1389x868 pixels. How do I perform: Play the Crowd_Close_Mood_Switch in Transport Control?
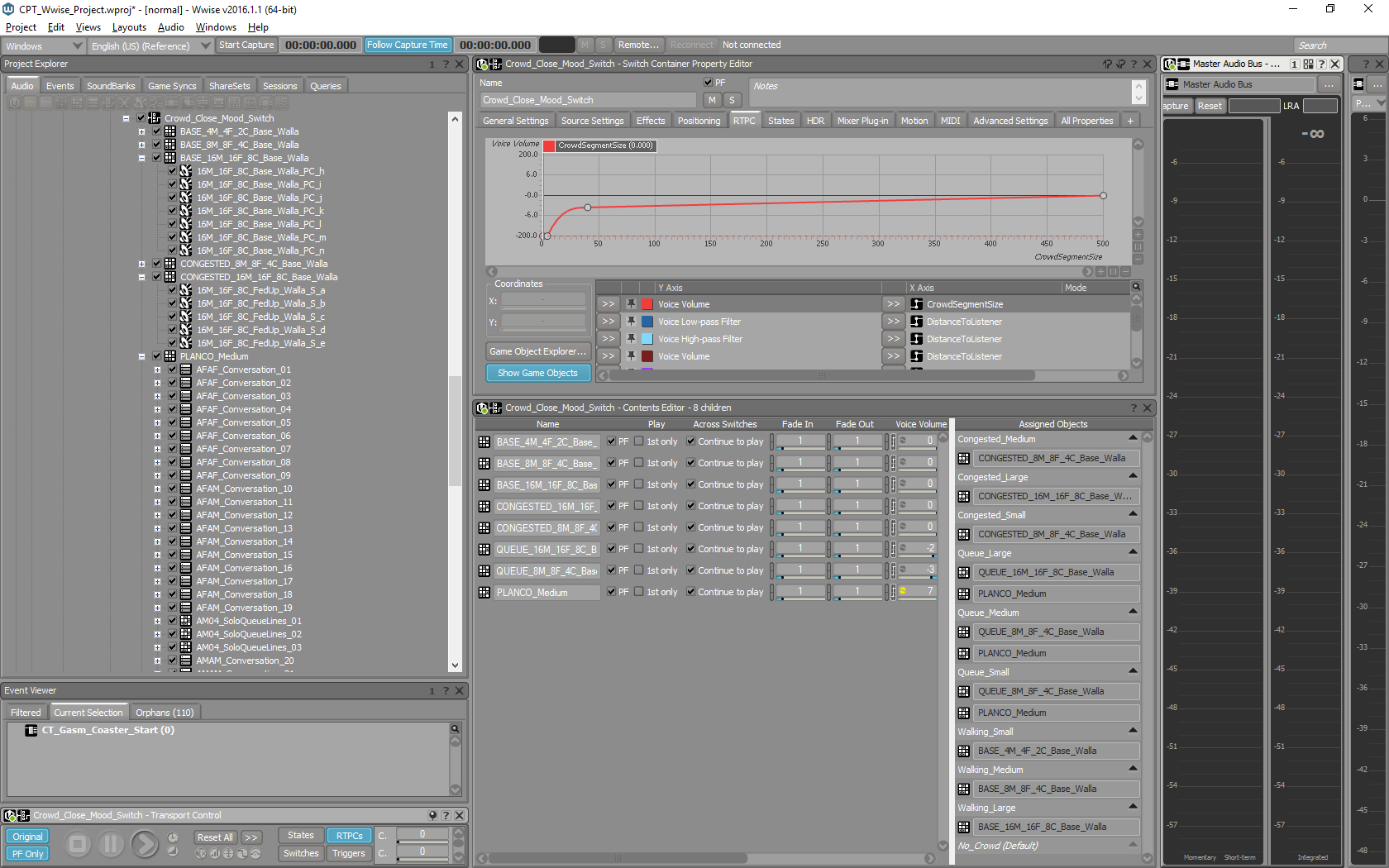coord(145,844)
